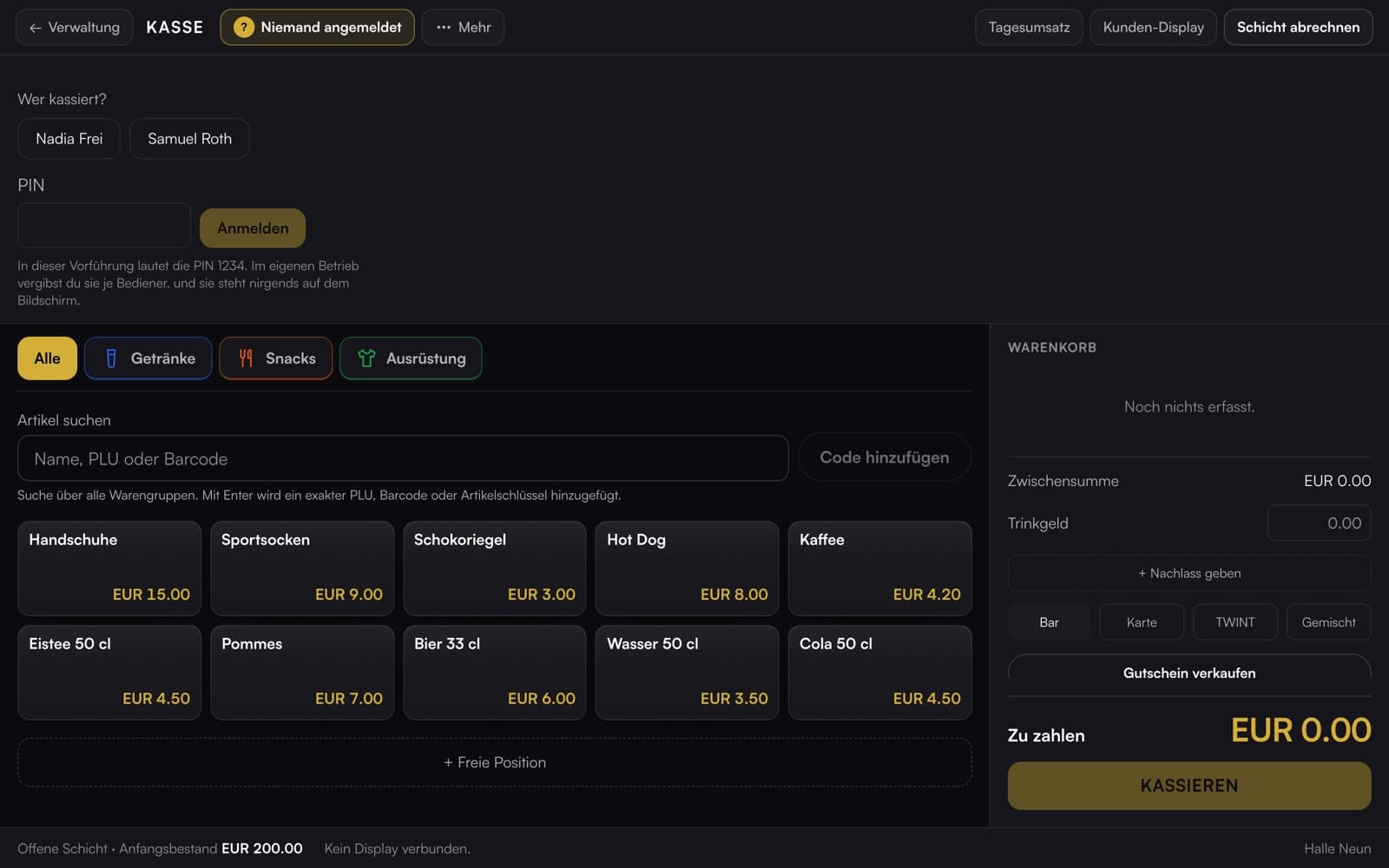This screenshot has height=868, width=1389.
Task: Choose Bar payment method
Action: tap(1049, 622)
